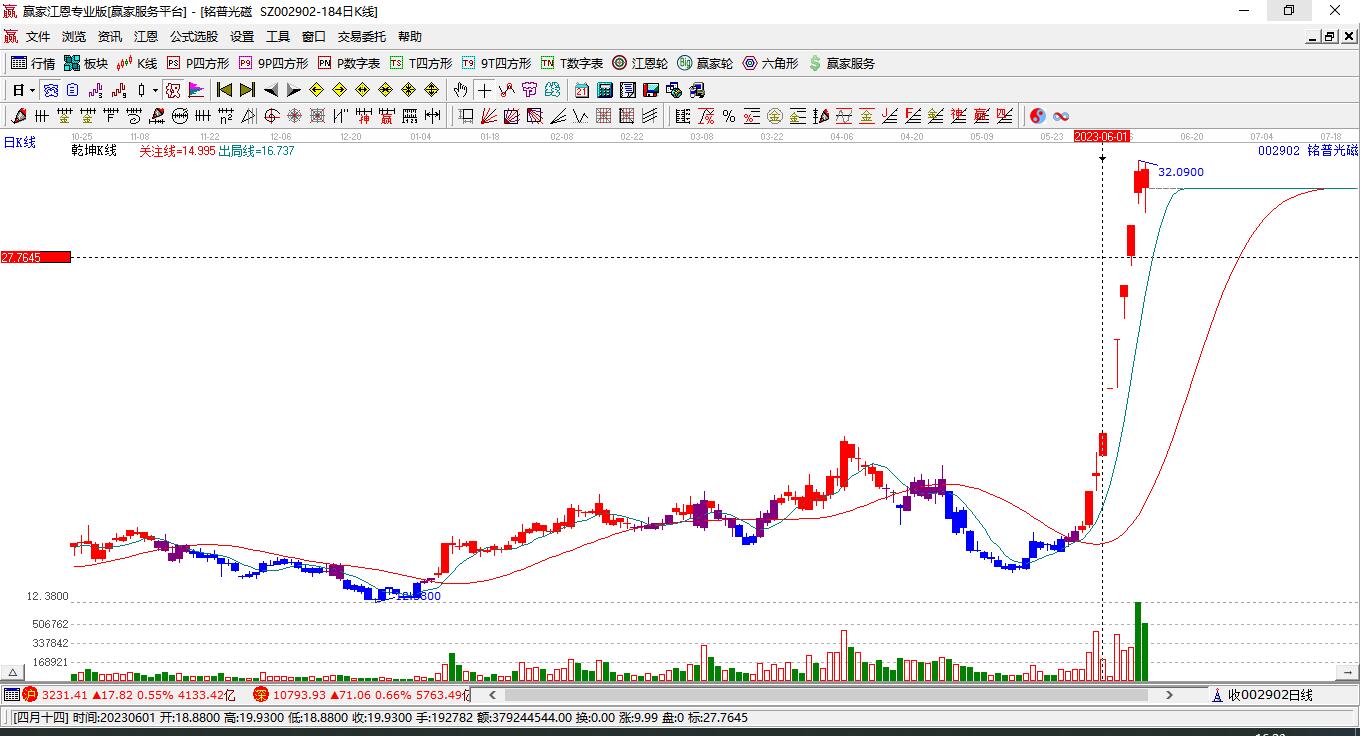Switch to the K线 chart view
The image size is (1360, 736).
tap(137, 63)
